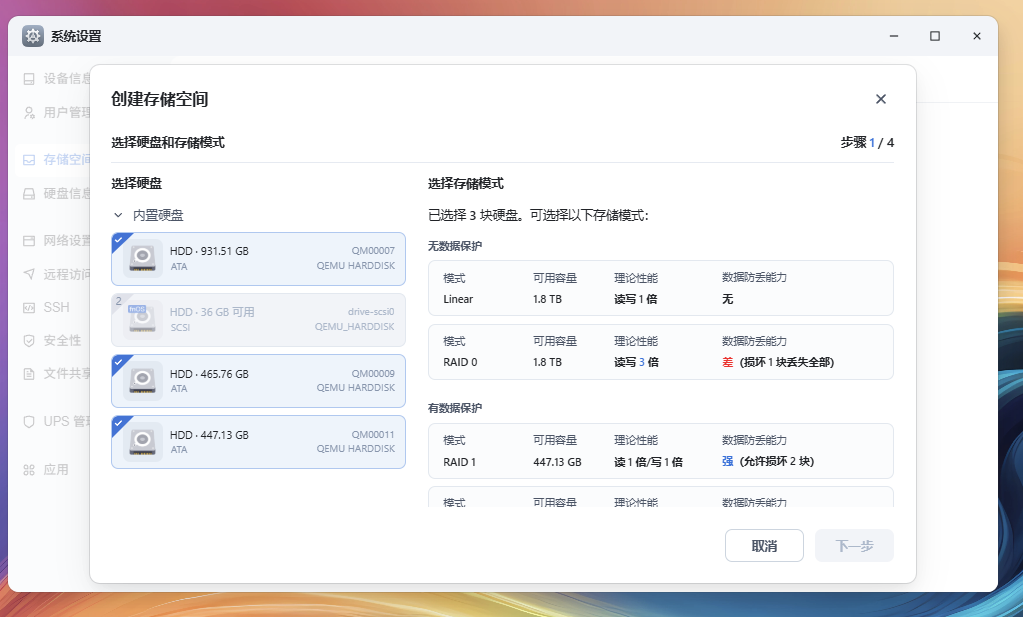Click the 取消 button
Image resolution: width=1023 pixels, height=617 pixels.
tap(764, 546)
